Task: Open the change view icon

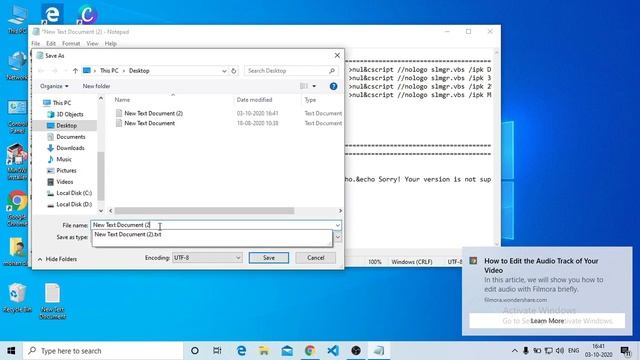Action: (x=304, y=86)
